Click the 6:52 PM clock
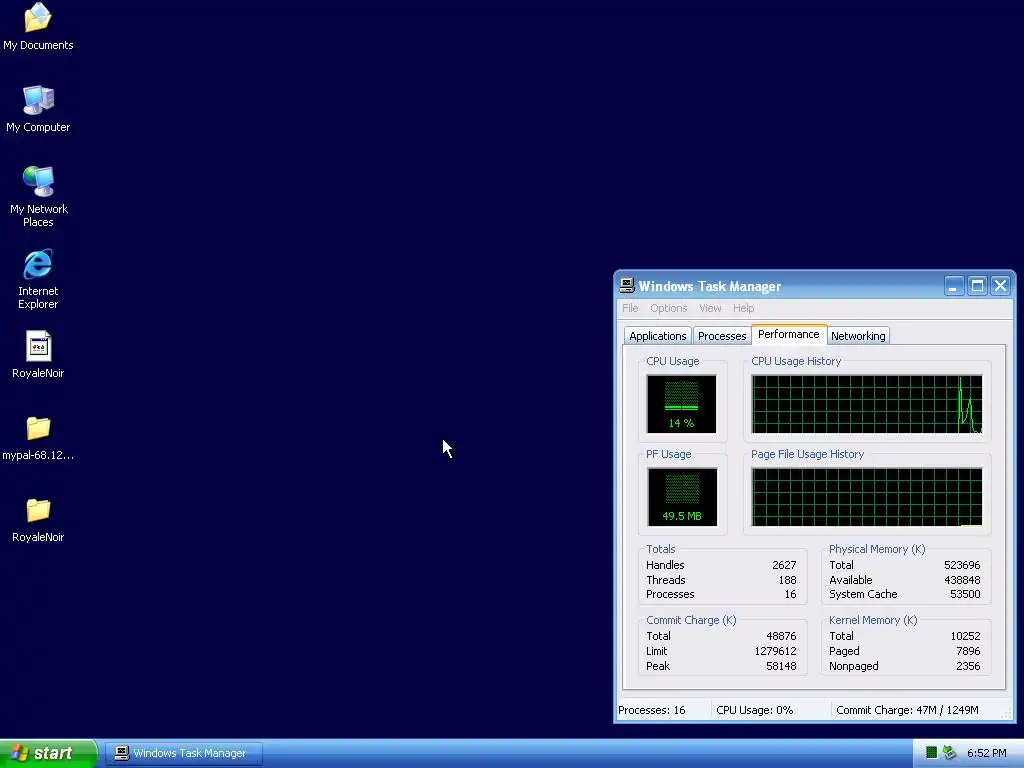The width and height of the screenshot is (1024, 768). (x=986, y=753)
